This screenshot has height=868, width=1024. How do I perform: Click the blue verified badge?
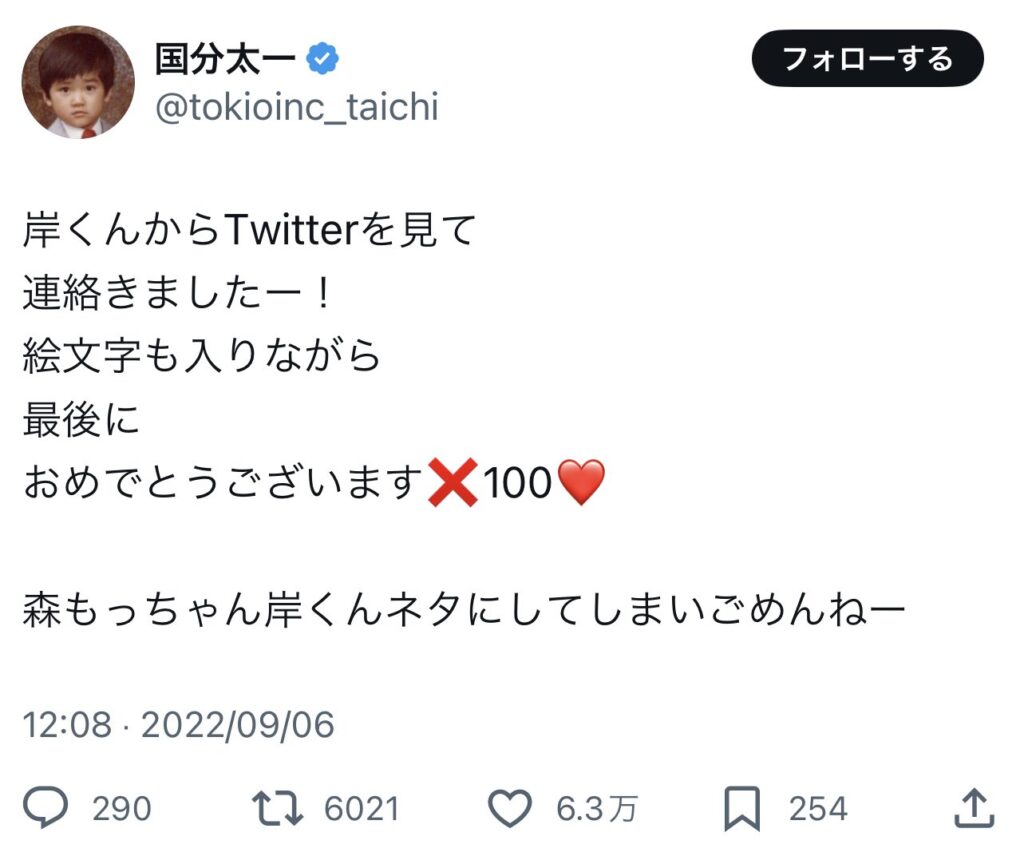point(322,59)
